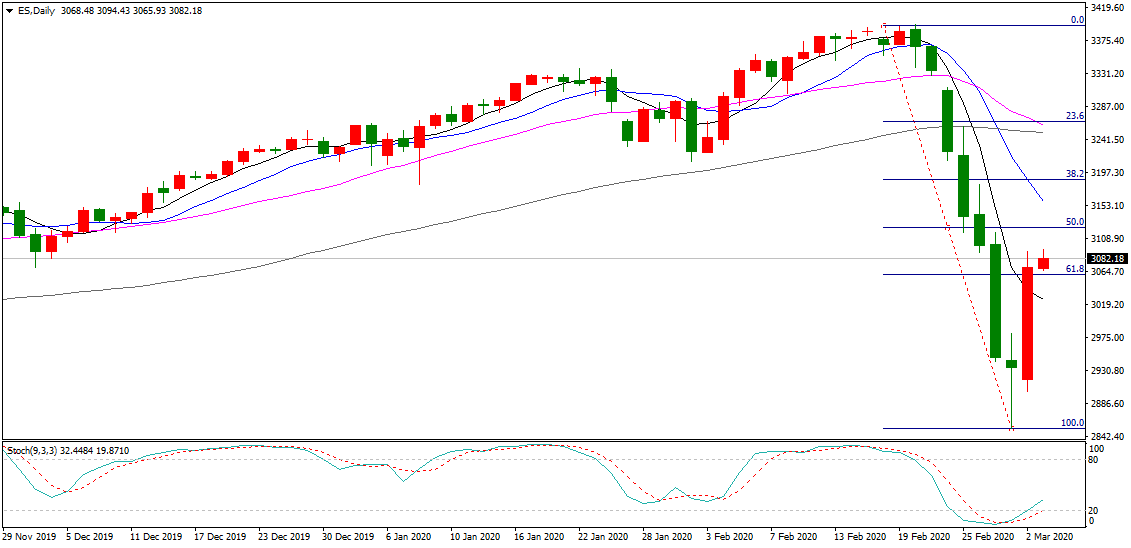Screen dimensions: 1131x548
Task: Click the 0.0 Fibonacci level label
Action: 1077,19
